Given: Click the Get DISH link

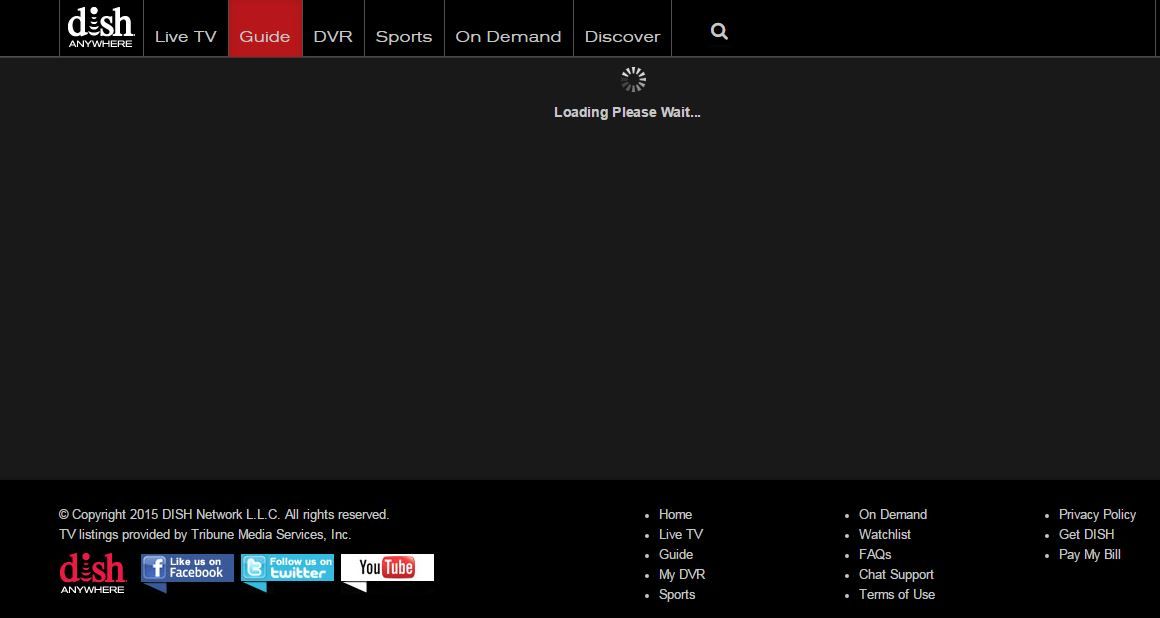Looking at the screenshot, I should tap(1086, 534).
